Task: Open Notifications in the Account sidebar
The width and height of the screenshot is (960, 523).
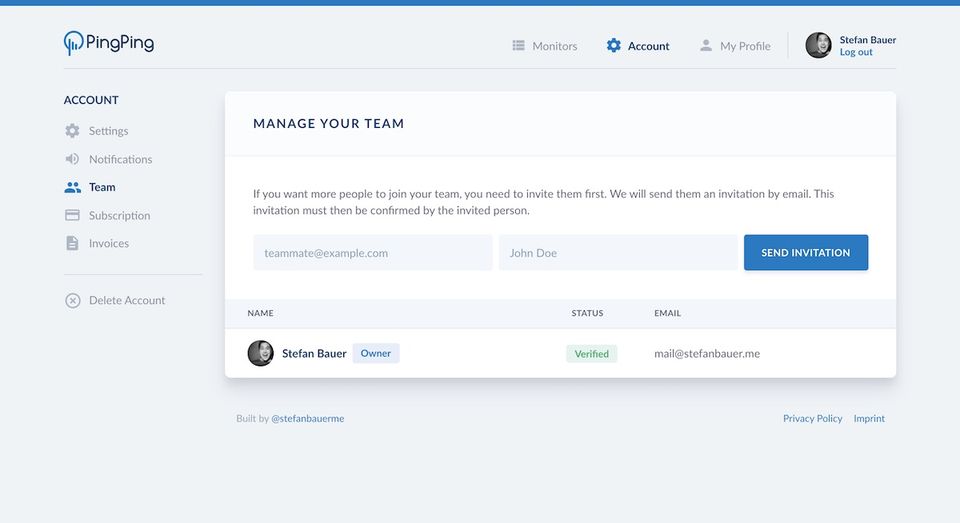Action: coord(108,159)
